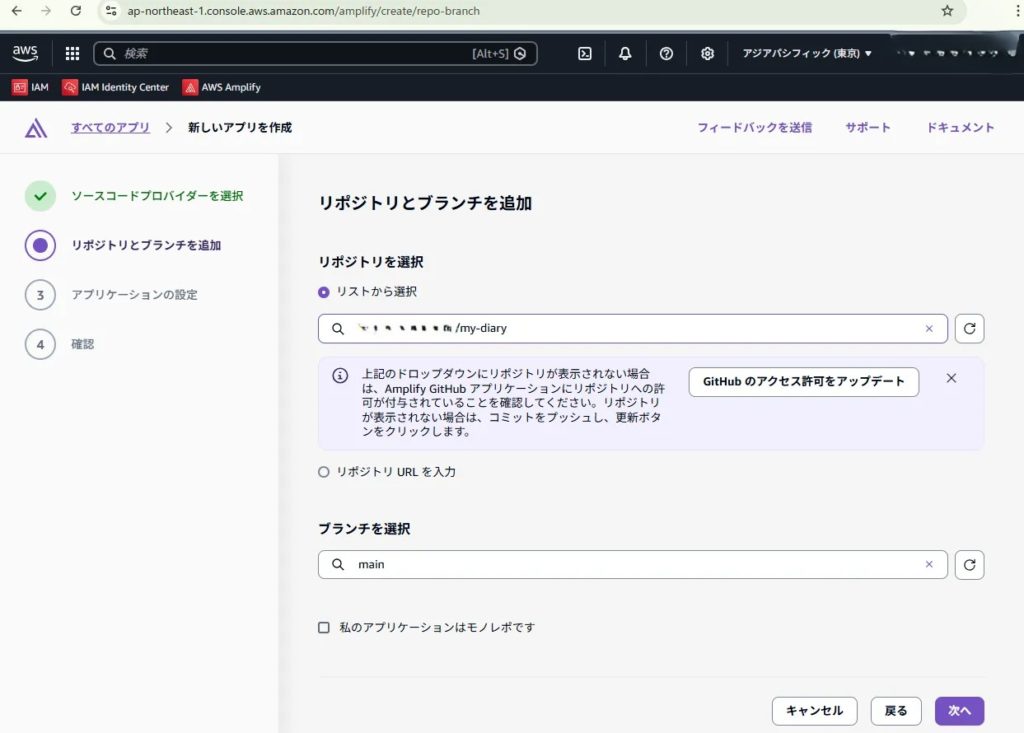The width and height of the screenshot is (1024, 733).
Task: Clear the selected my-diary repository
Action: pyautogui.click(x=929, y=329)
